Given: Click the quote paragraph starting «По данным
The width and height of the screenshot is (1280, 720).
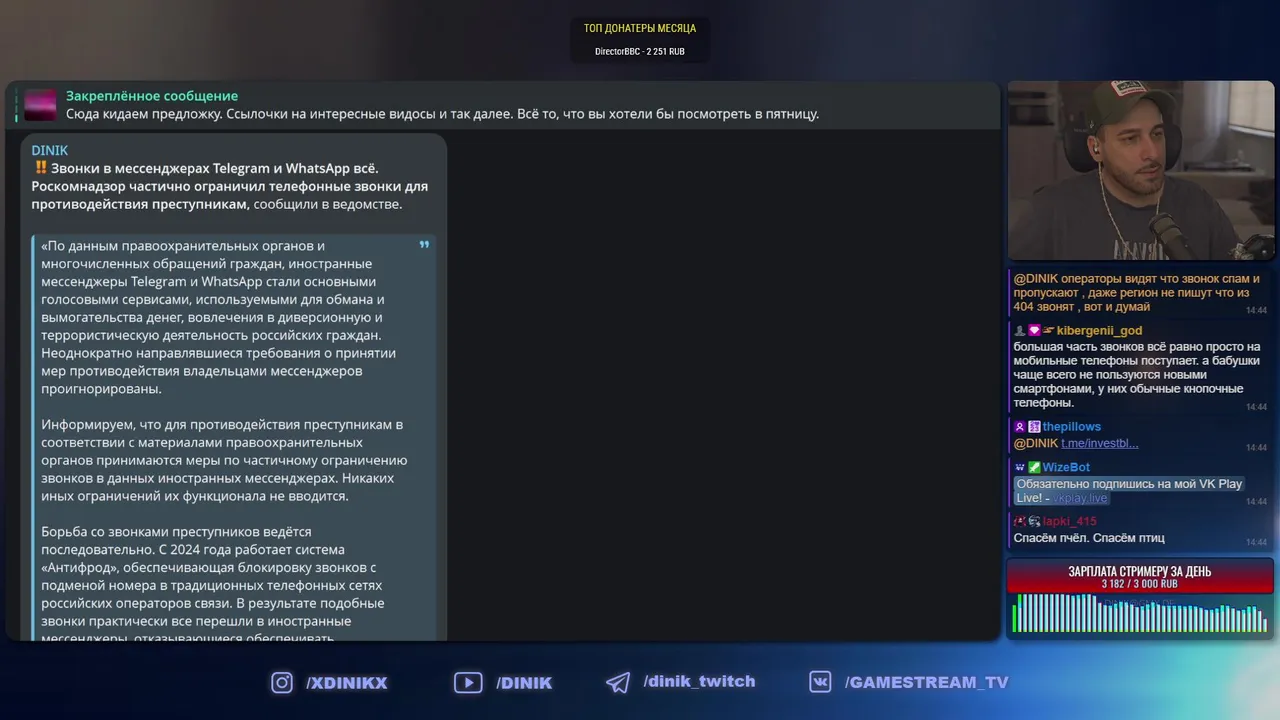Looking at the screenshot, I should point(220,317).
